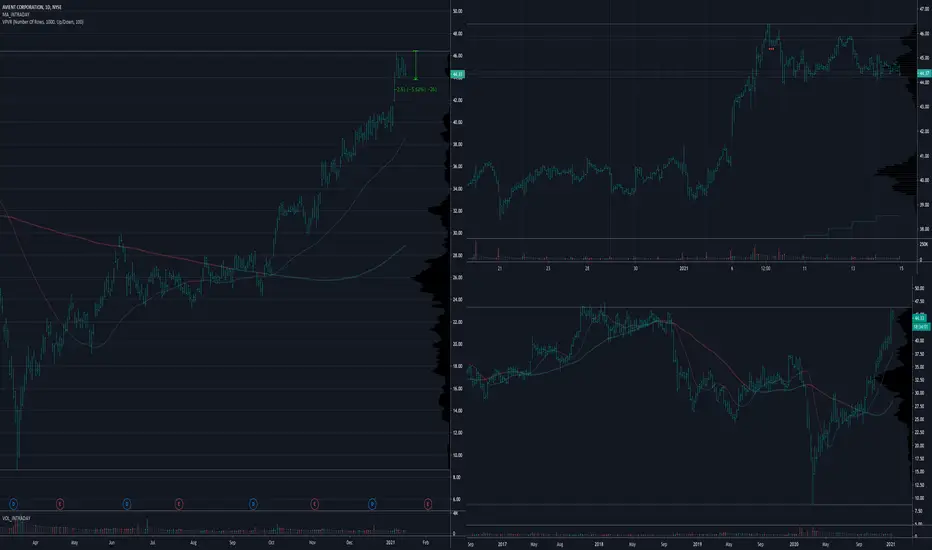Viewport: 932px width, 550px height.
Task: Click the 2021 label on the left chart time axis
Action: [x=390, y=542]
